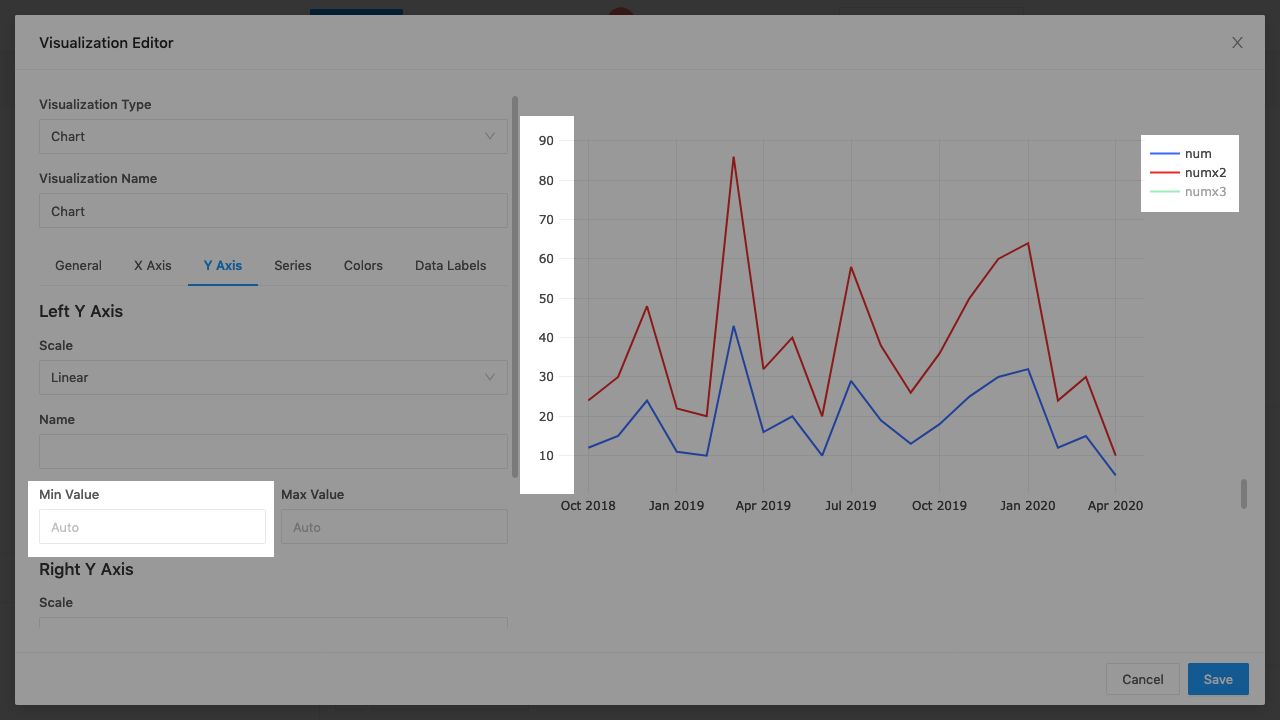Click the Jan 2020 x-axis label
Screen dimensions: 1280x720
pyautogui.click(x=1027, y=506)
